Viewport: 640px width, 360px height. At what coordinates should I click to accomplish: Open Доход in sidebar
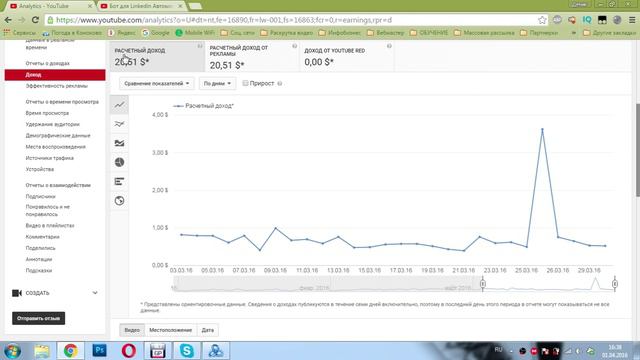coord(55,75)
